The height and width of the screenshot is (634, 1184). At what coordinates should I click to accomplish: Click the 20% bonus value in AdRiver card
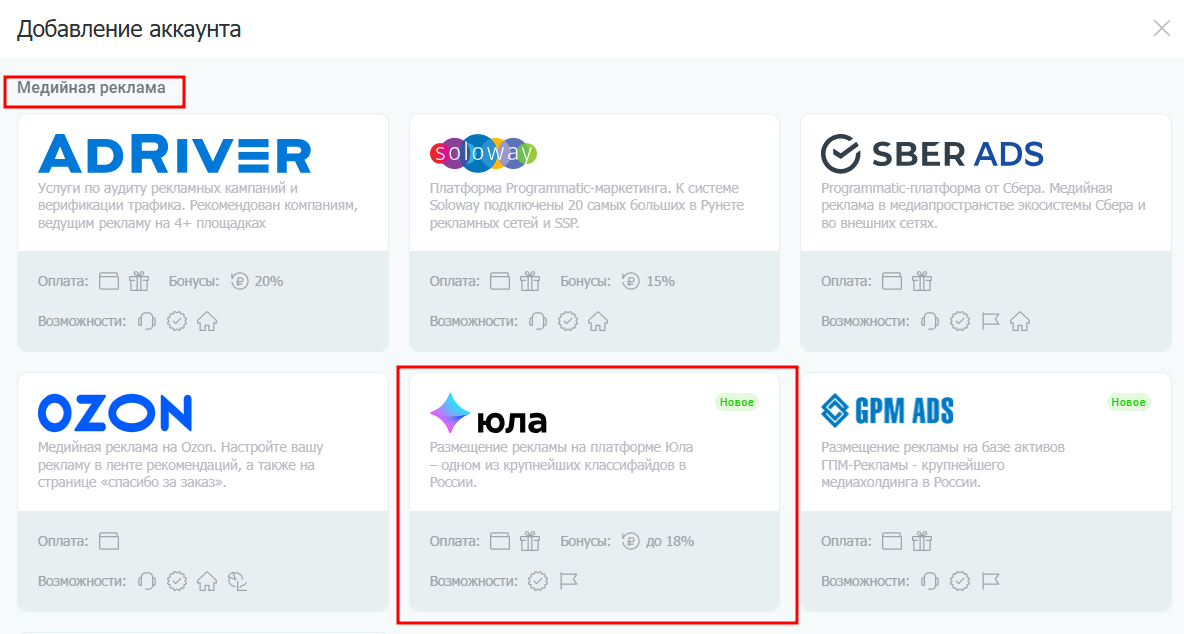[x=269, y=282]
